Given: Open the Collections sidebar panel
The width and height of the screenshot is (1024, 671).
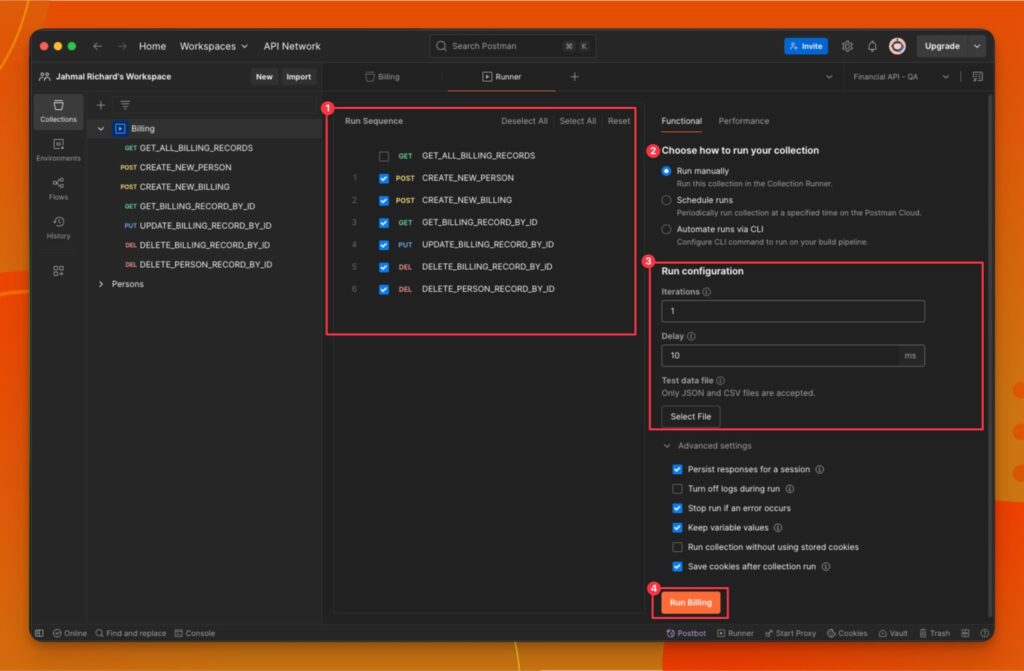Looking at the screenshot, I should 58,111.
